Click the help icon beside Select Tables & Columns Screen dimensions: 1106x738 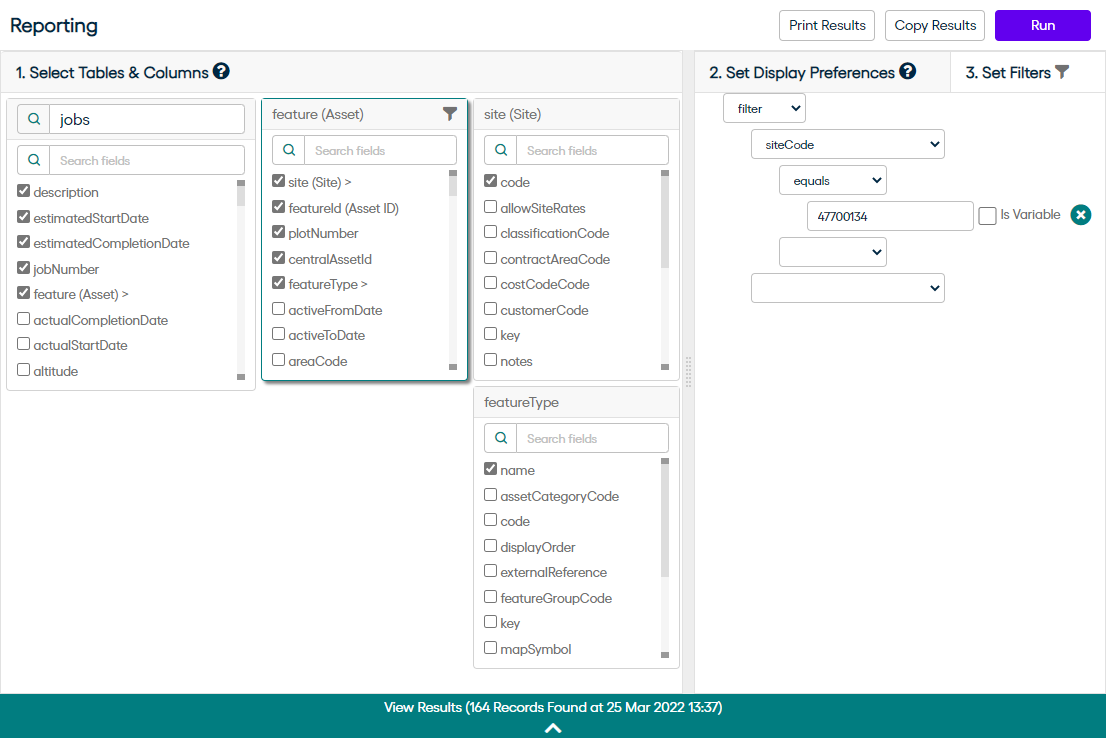point(221,72)
